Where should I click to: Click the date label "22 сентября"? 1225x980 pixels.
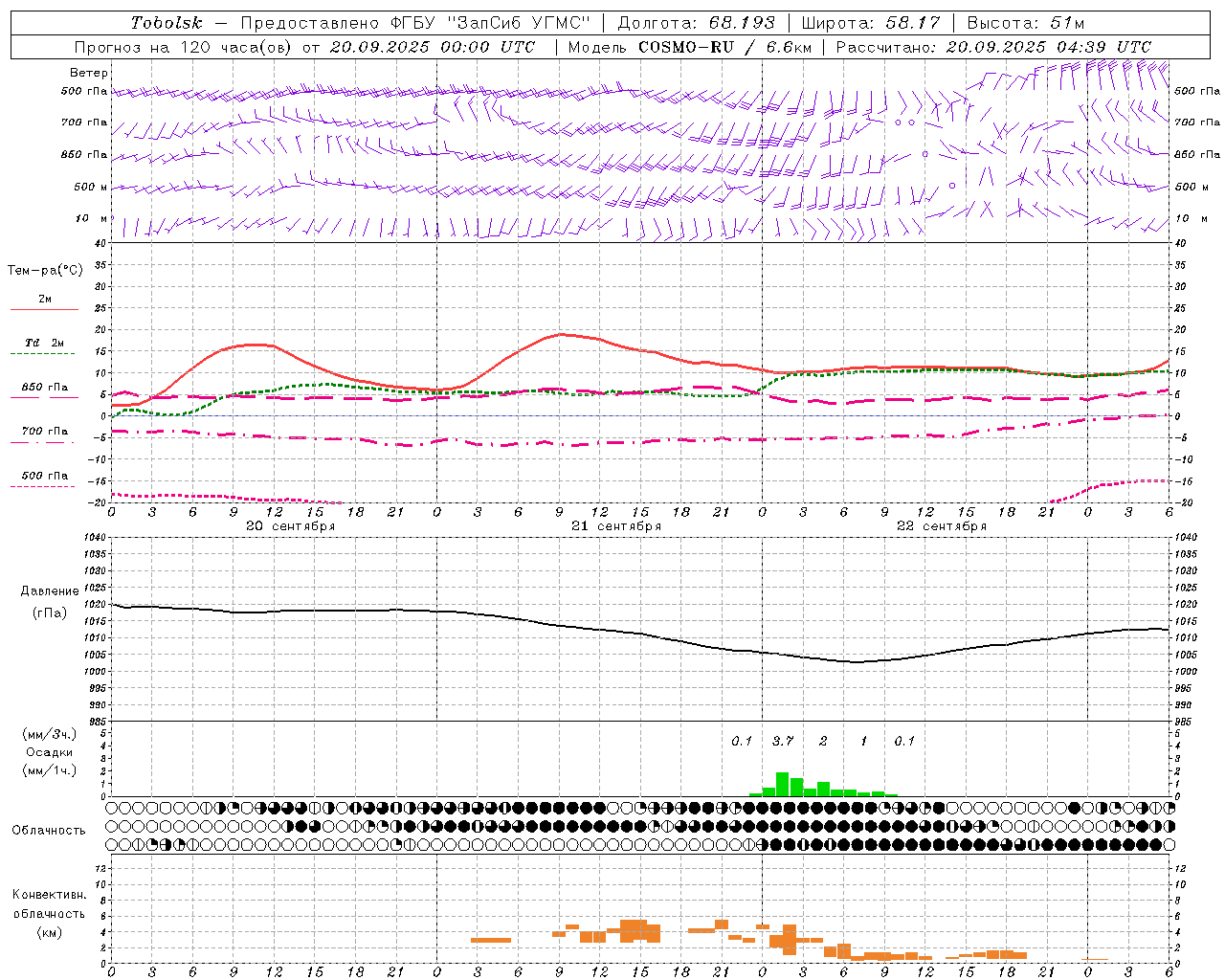(x=941, y=526)
